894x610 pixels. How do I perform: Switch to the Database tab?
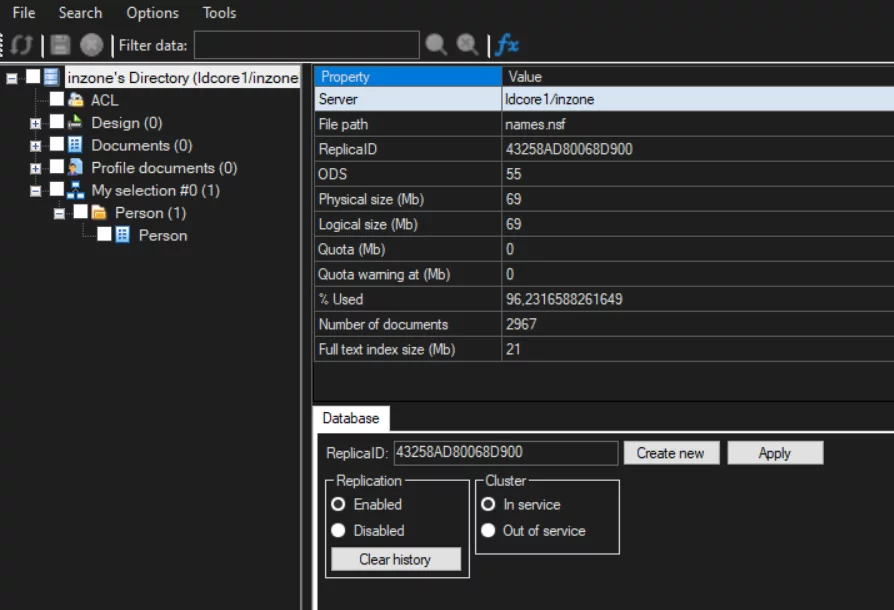[x=350, y=419]
